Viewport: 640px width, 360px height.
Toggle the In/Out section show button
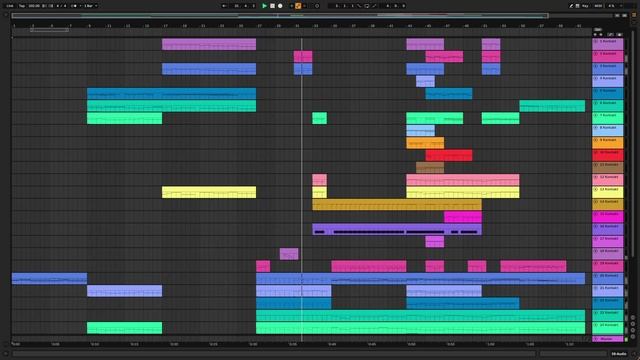(633, 318)
